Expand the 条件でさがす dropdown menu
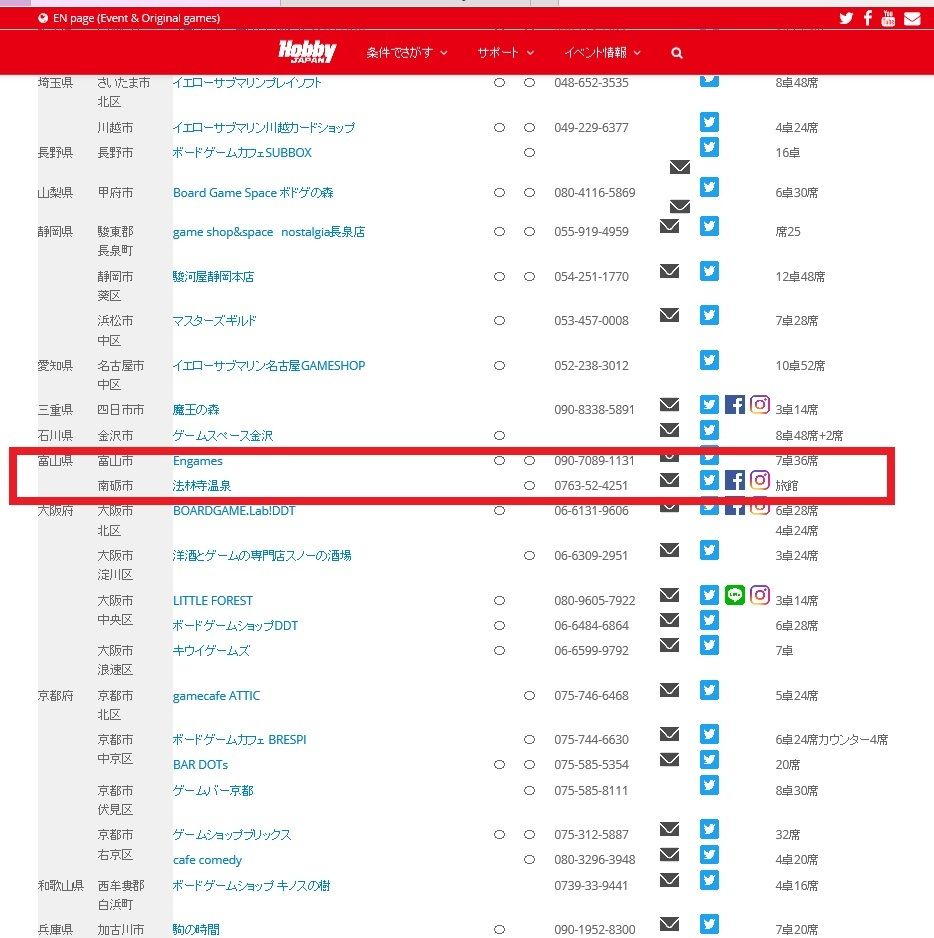This screenshot has width=934, height=938. 406,52
